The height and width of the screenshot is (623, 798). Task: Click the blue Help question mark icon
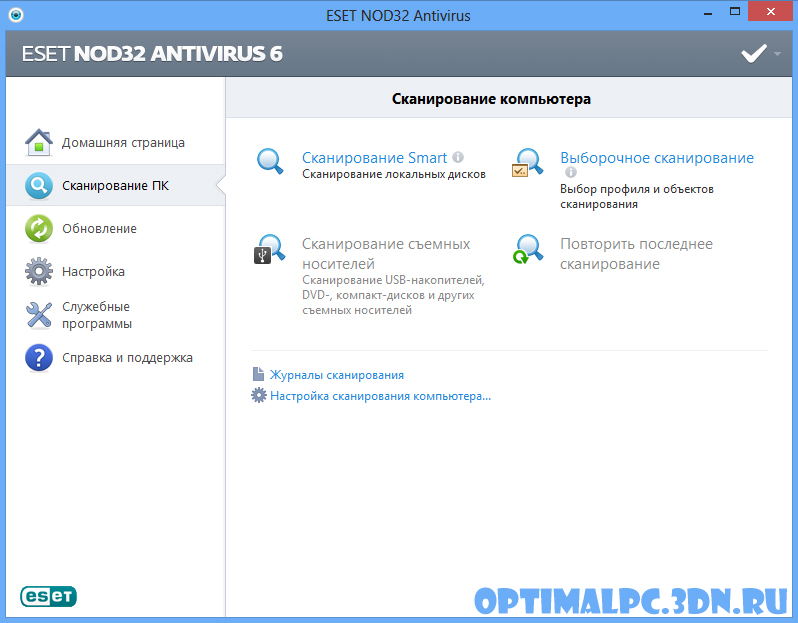(39, 357)
